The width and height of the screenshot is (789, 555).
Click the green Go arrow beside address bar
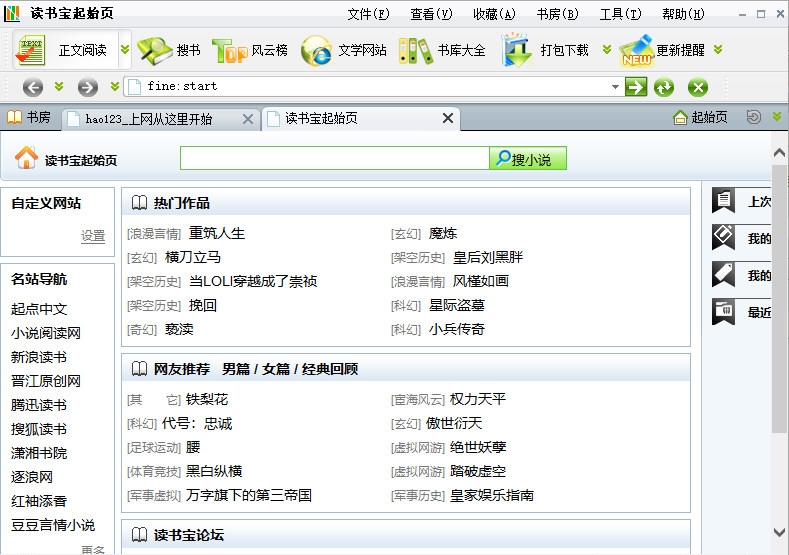(x=636, y=87)
